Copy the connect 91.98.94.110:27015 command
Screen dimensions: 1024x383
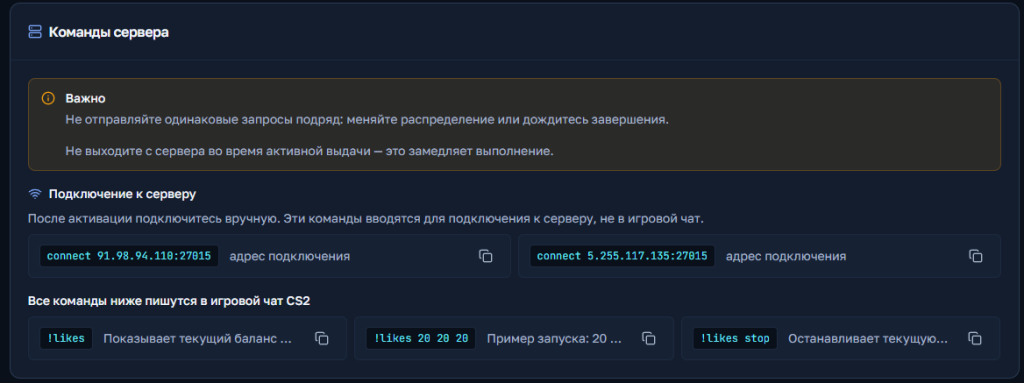point(485,256)
